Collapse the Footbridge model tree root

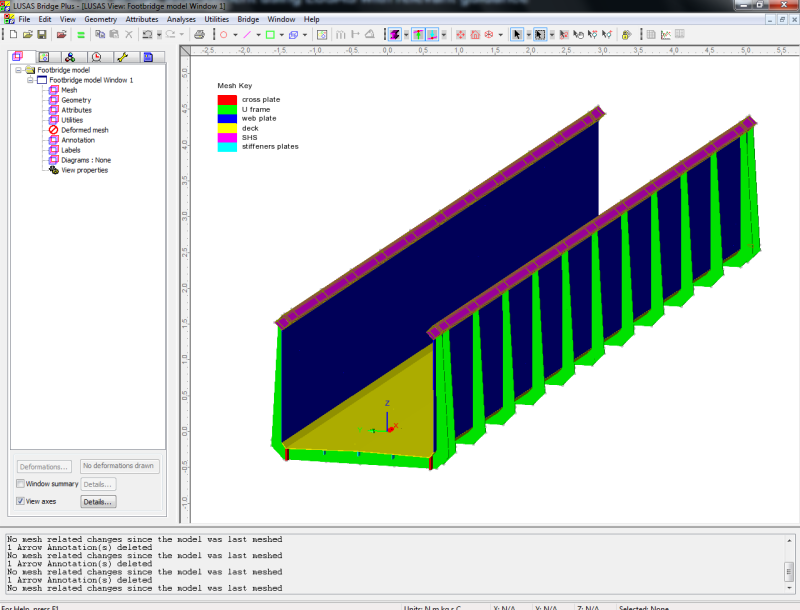(18, 70)
